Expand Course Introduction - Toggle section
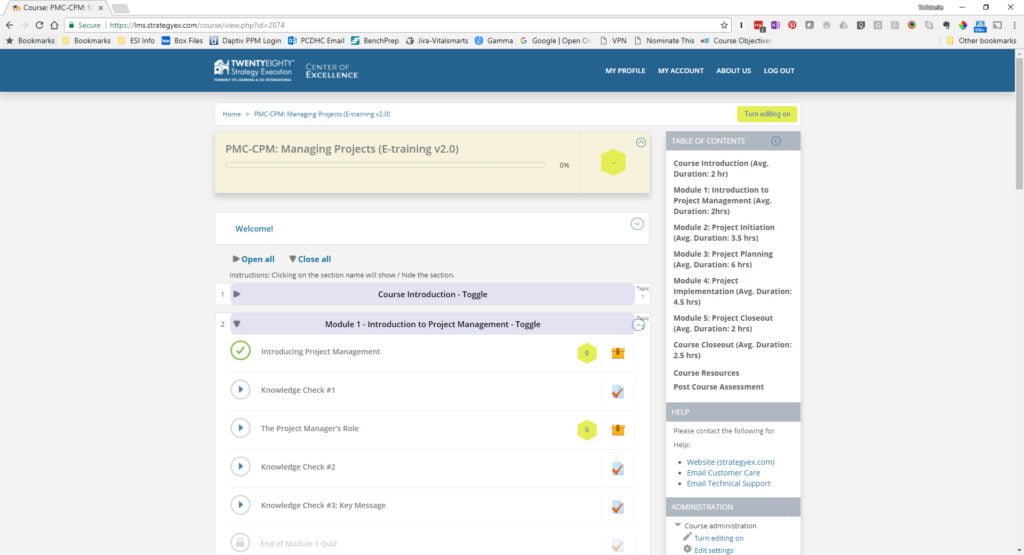This screenshot has height=555, width=1024. click(432, 294)
